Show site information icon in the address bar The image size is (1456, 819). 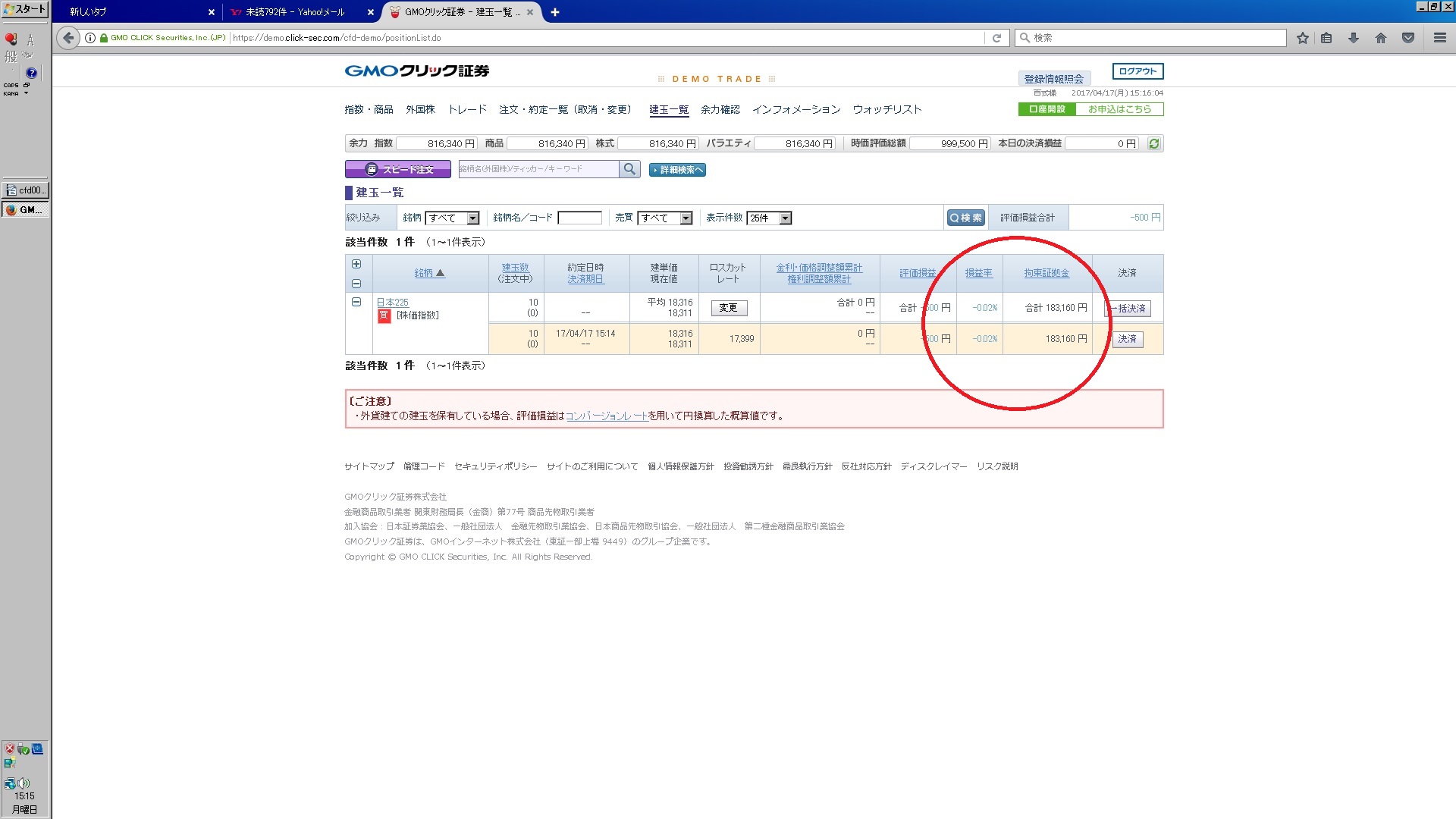coord(90,38)
